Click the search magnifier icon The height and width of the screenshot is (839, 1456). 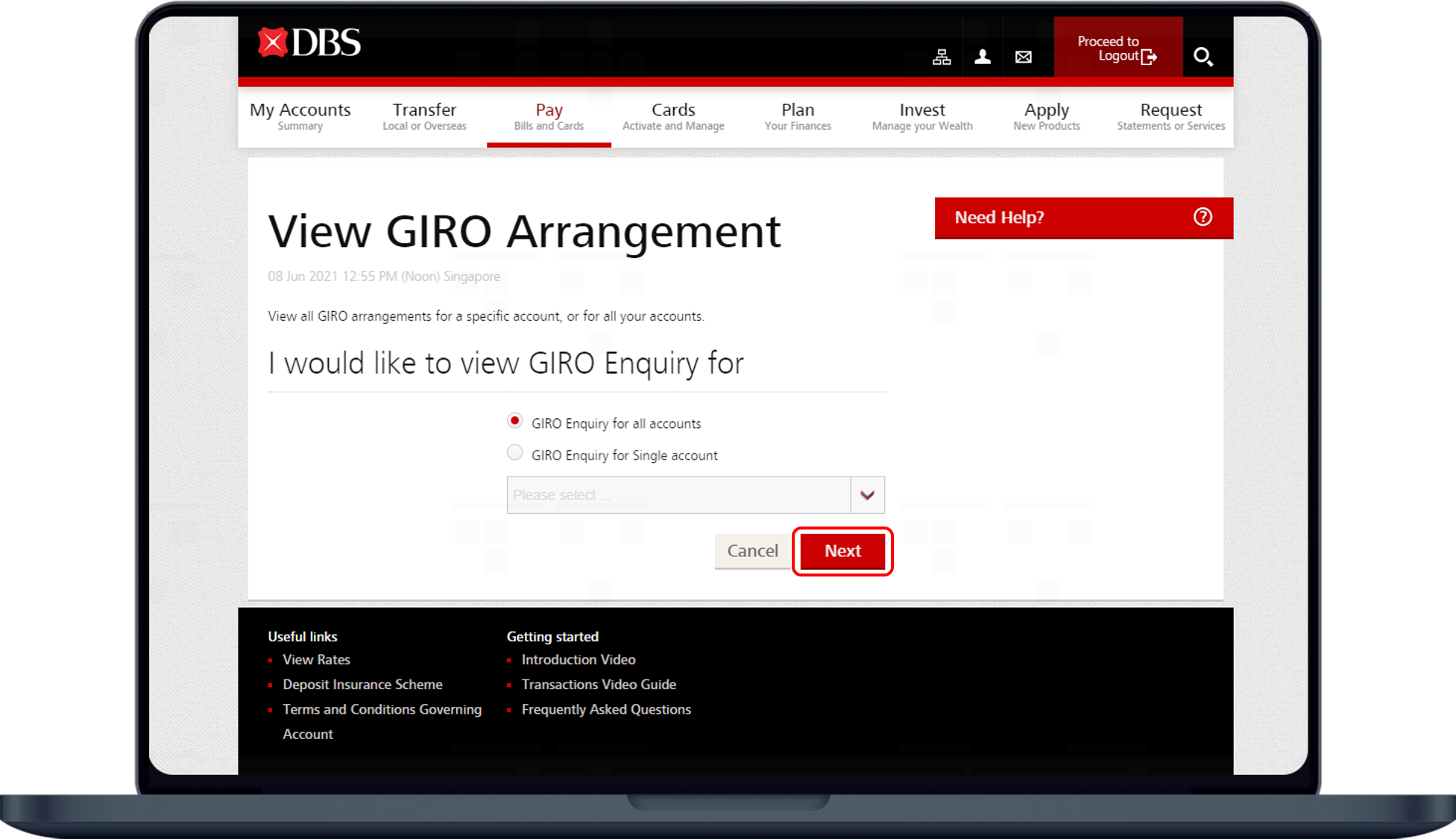(x=1203, y=57)
